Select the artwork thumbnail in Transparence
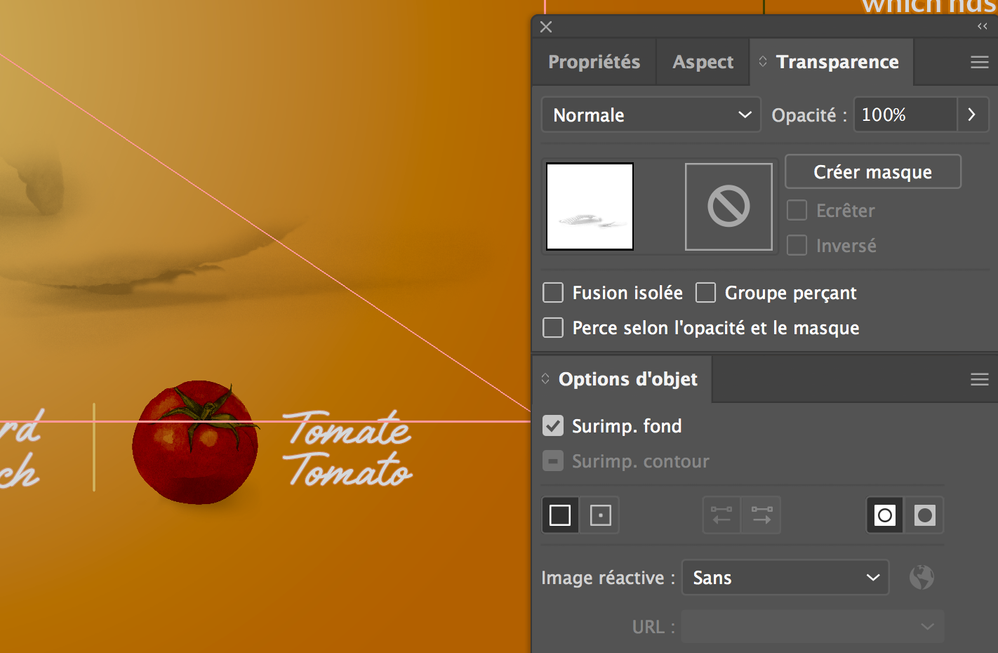This screenshot has height=653, width=998. (x=589, y=206)
